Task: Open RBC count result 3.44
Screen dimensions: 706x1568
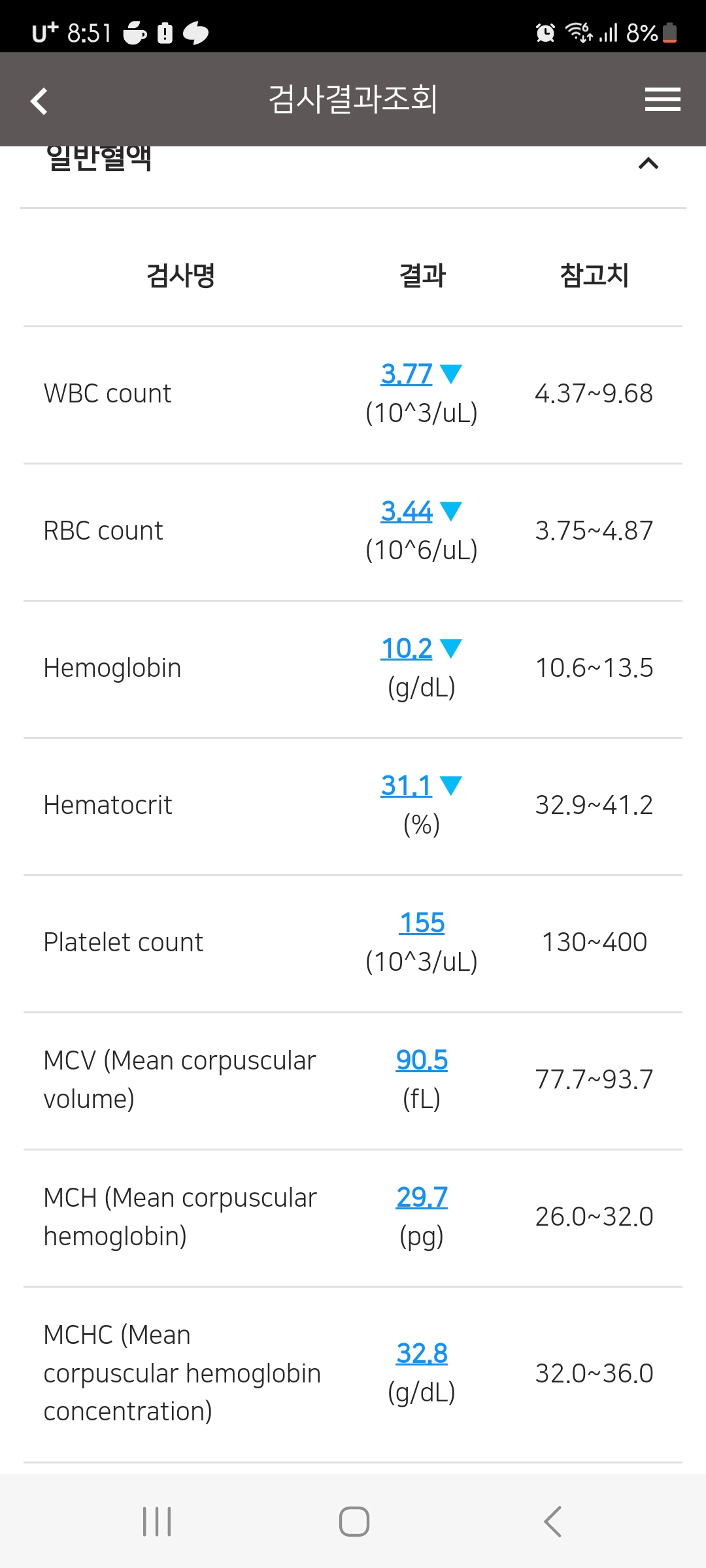Action: click(x=406, y=511)
